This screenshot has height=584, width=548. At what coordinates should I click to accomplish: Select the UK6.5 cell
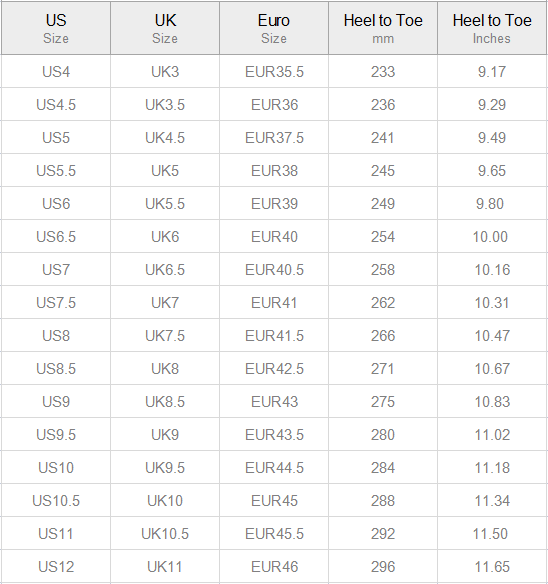tap(165, 270)
